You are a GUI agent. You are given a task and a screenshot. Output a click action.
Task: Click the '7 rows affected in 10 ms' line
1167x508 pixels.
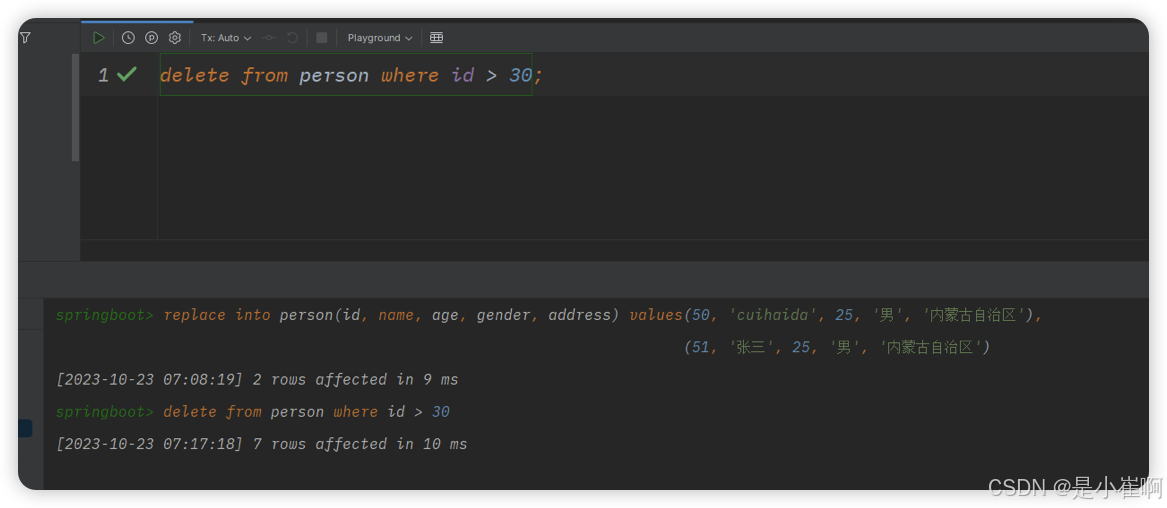click(x=261, y=444)
